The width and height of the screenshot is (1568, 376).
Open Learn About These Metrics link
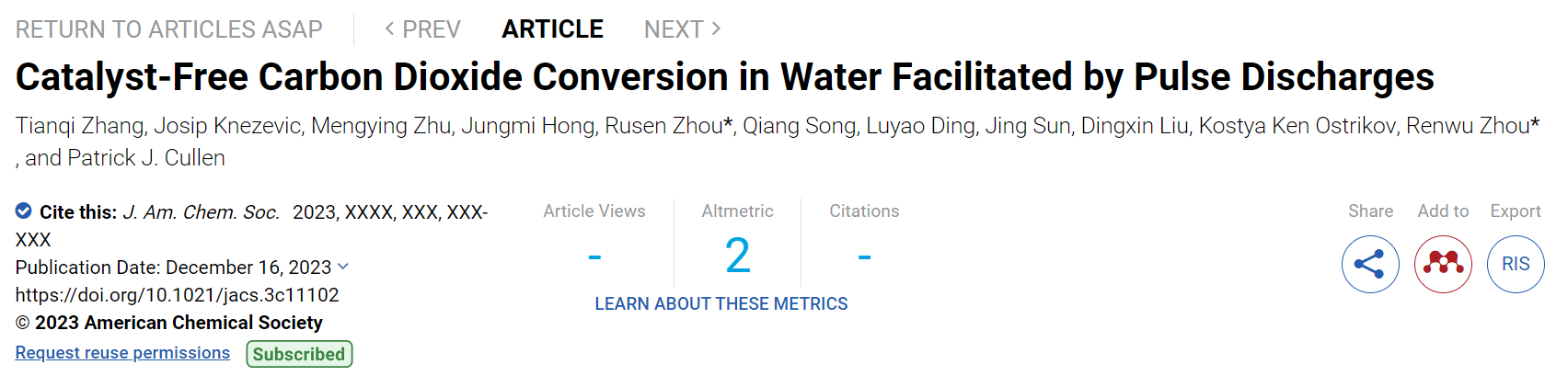click(x=721, y=303)
